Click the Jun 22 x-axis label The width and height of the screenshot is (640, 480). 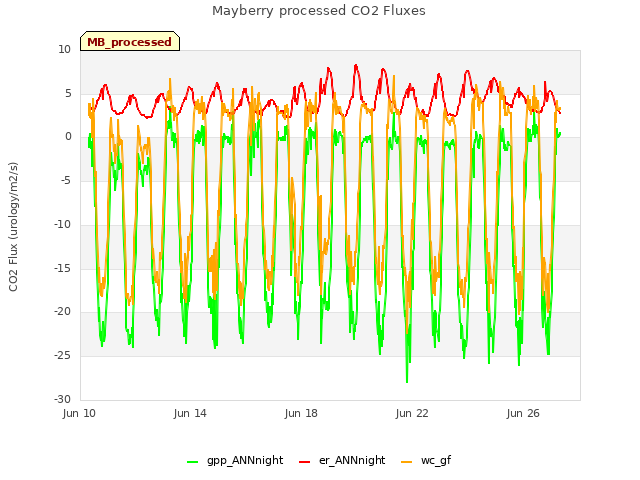[x=412, y=413]
